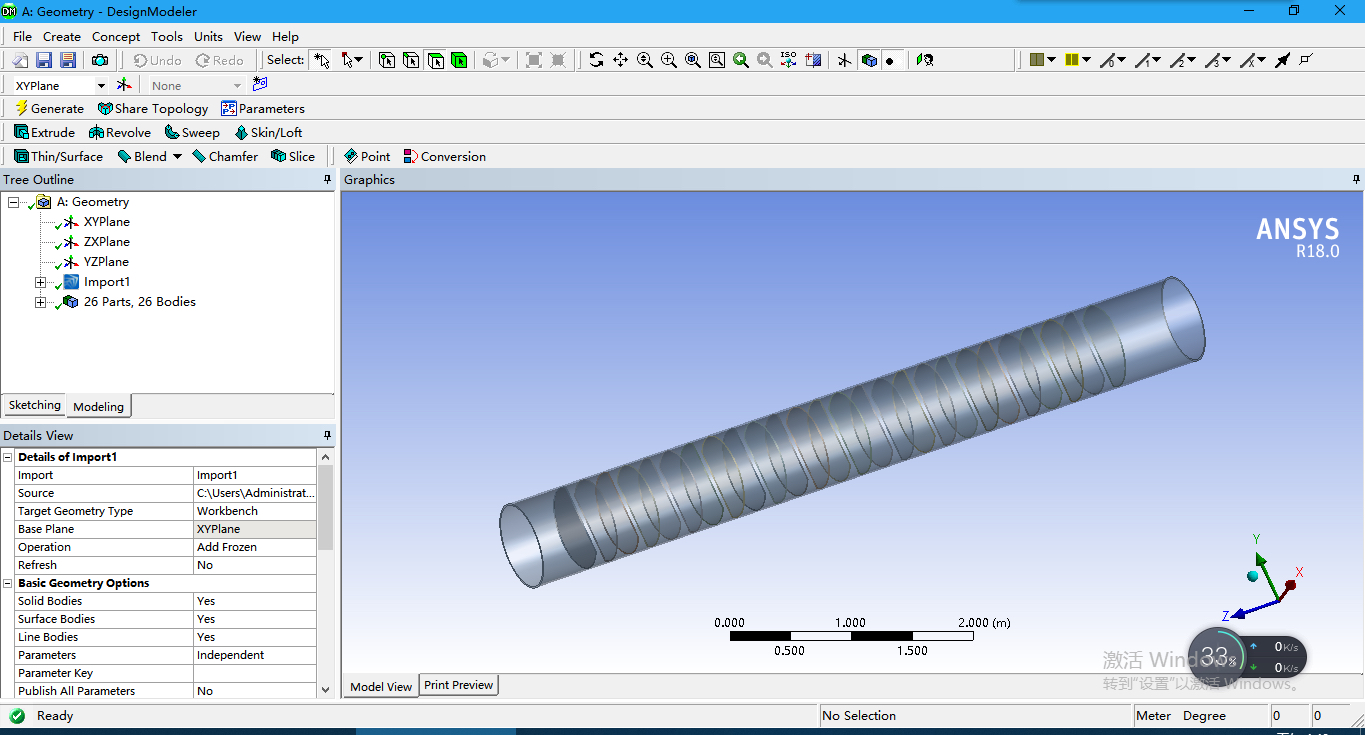Toggle the Display Plane button
Screen dimensions: 1365x735
click(x=845, y=60)
